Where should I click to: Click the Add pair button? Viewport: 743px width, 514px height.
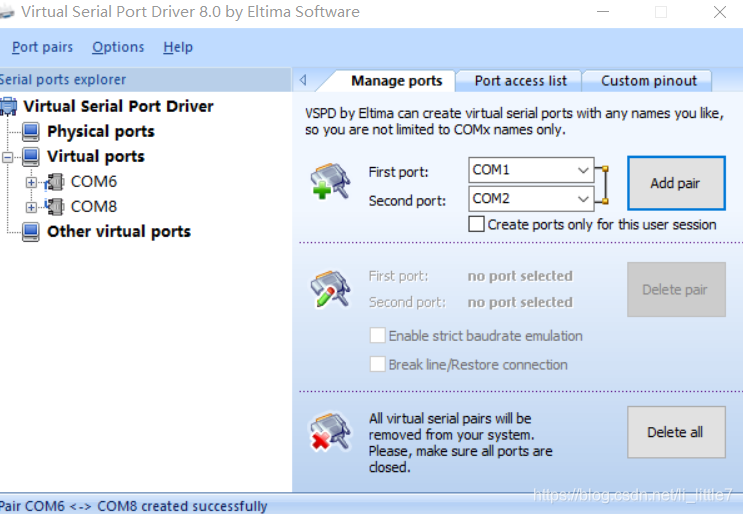pos(676,183)
